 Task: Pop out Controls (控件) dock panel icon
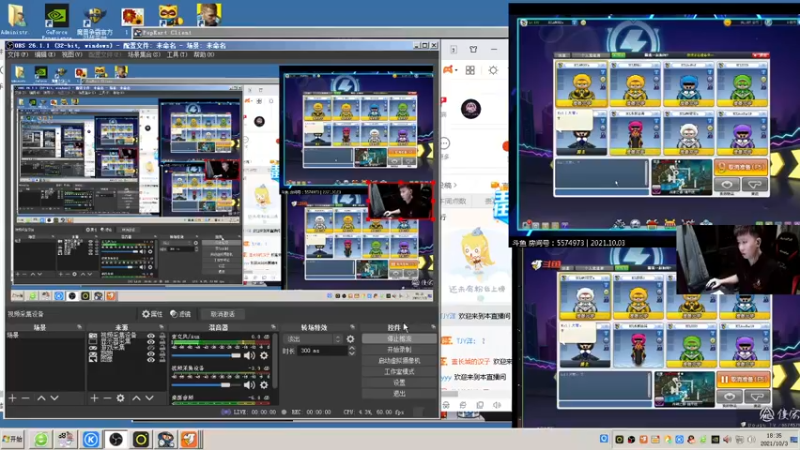coord(433,327)
